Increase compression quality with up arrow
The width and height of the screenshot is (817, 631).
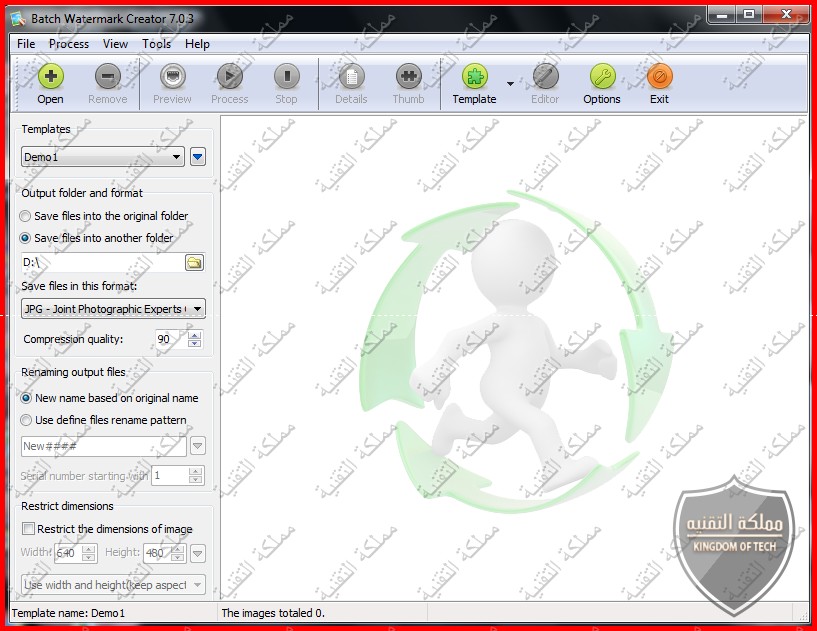click(x=195, y=335)
